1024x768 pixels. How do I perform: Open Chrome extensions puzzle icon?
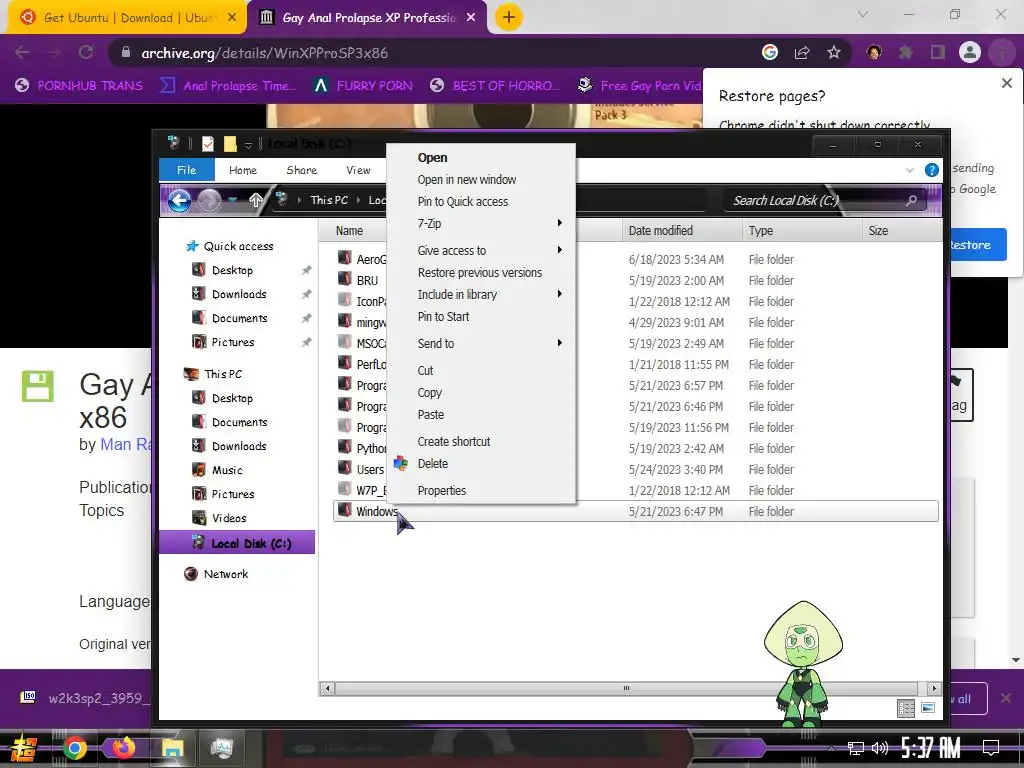905,53
